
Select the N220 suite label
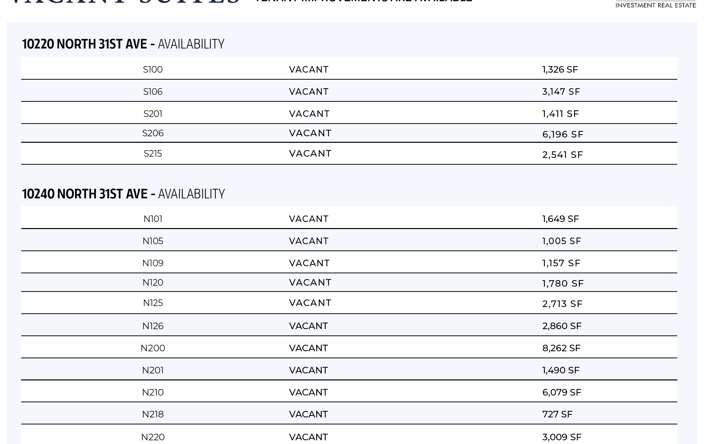pyautogui.click(x=153, y=437)
